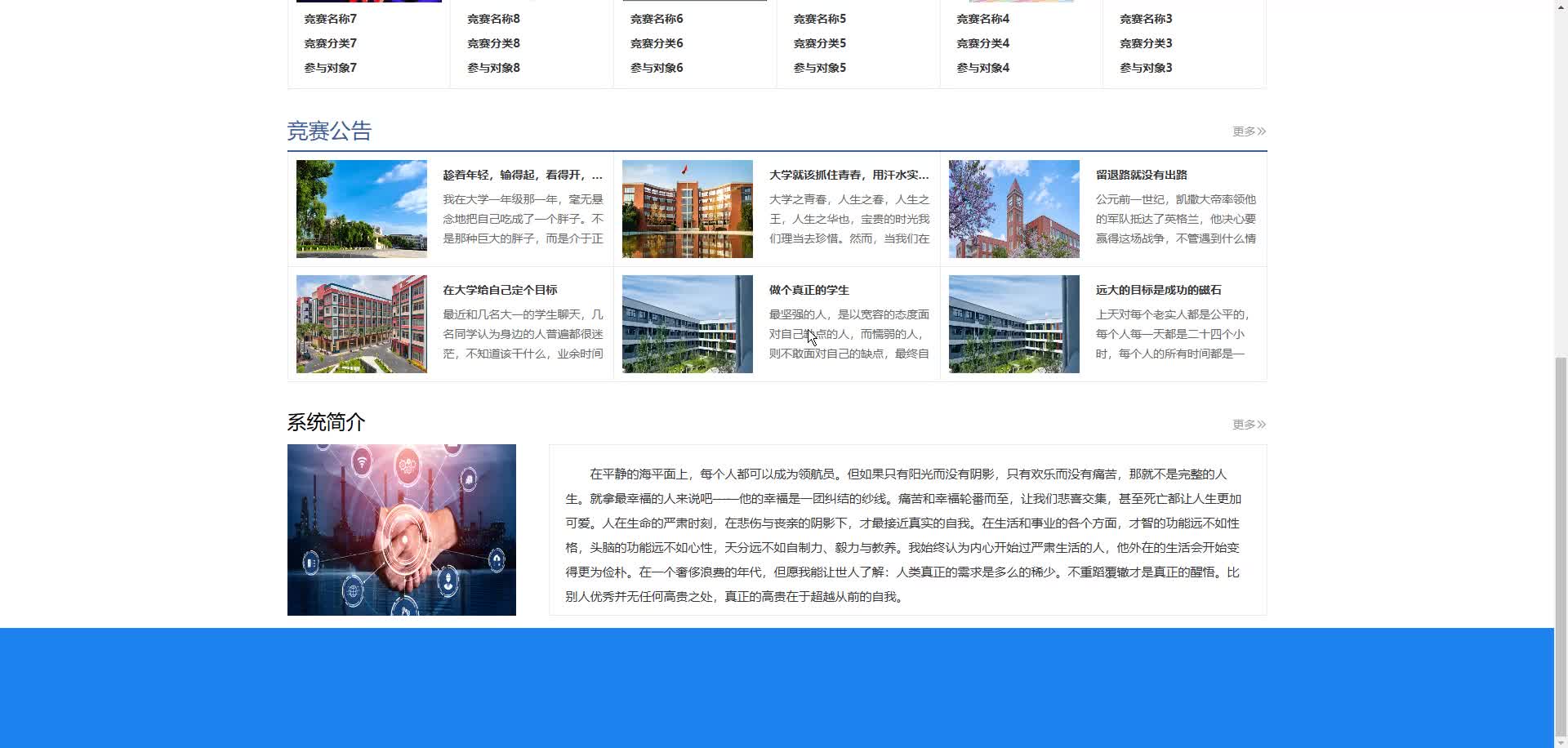
Task: Click 参与对象6 text
Action: click(x=657, y=68)
